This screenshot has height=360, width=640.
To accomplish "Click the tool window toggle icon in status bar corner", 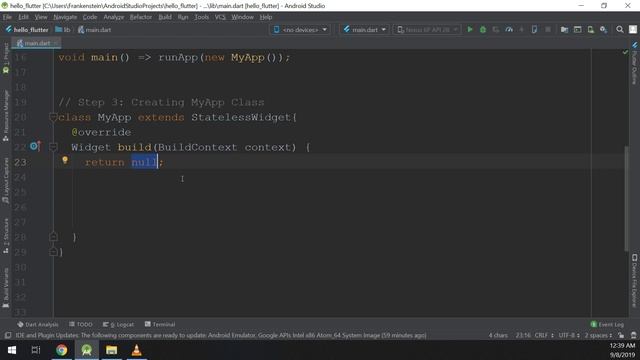I will pyautogui.click(x=7, y=335).
